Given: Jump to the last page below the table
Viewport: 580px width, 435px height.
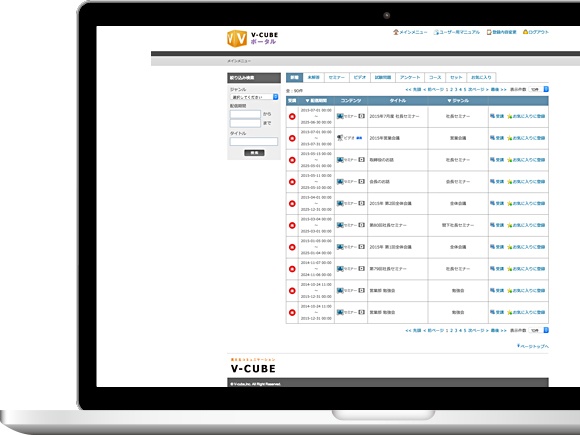Looking at the screenshot, I should coord(498,330).
